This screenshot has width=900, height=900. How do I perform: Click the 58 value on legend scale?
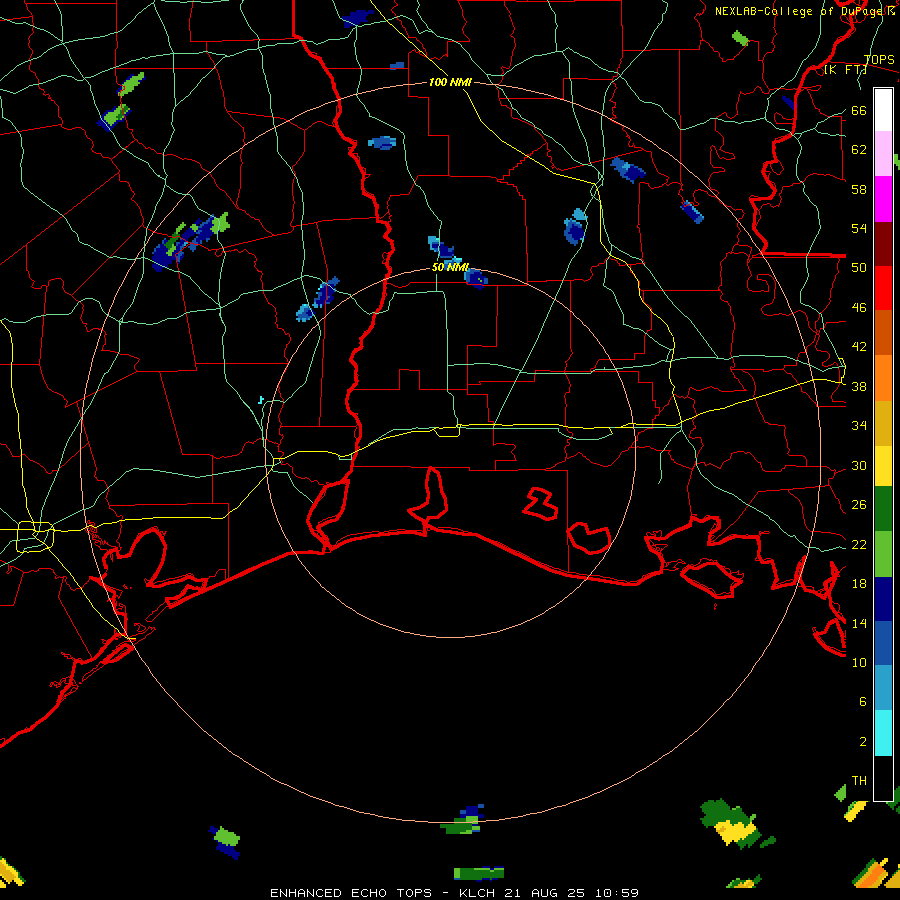[x=859, y=189]
